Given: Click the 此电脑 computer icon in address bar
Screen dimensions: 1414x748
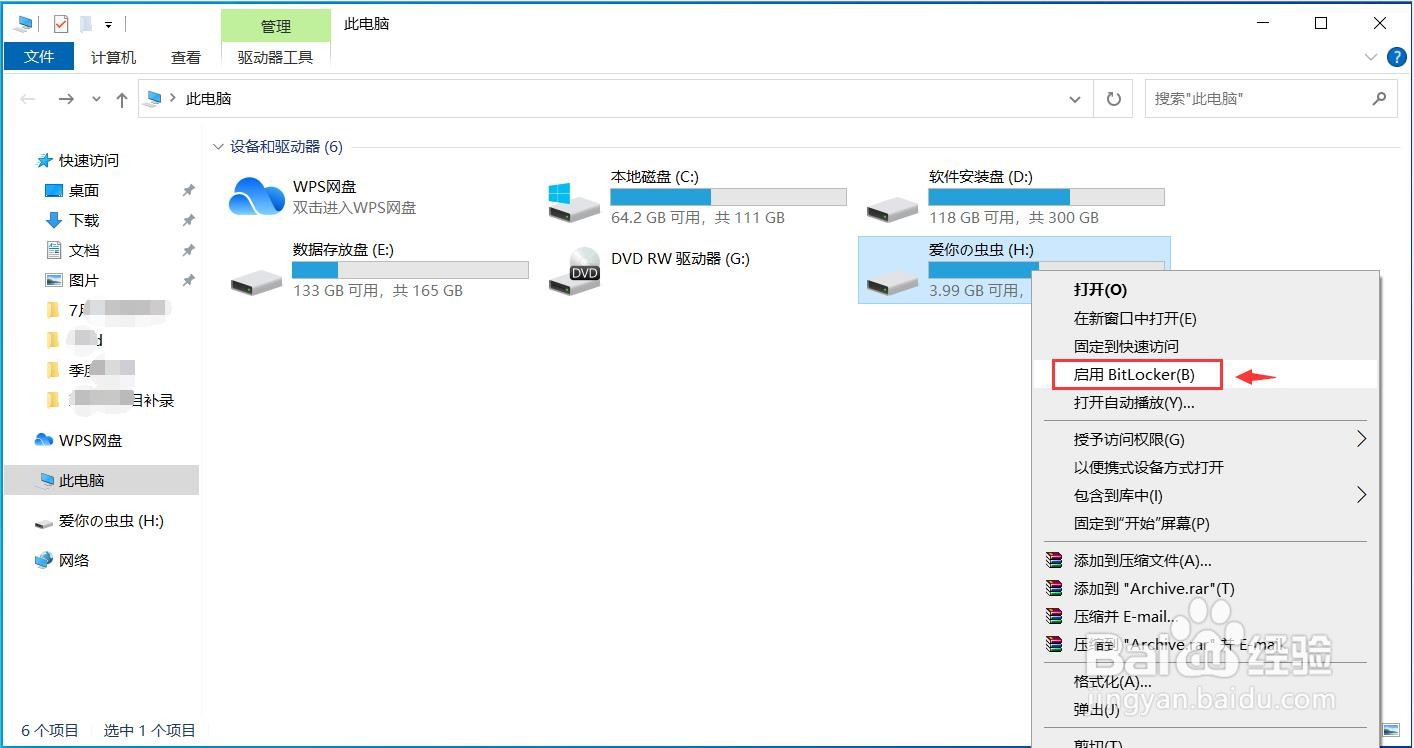Looking at the screenshot, I should point(153,99).
